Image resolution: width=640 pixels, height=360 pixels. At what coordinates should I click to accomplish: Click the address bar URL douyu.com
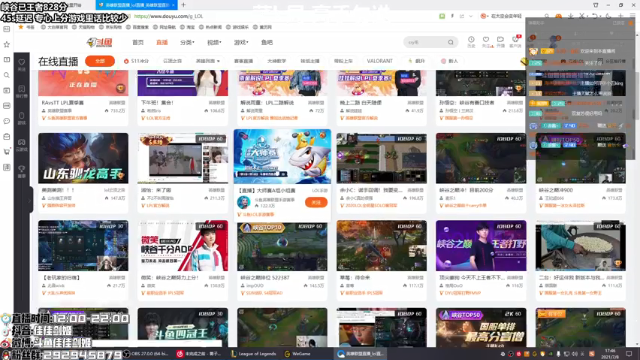(168, 16)
